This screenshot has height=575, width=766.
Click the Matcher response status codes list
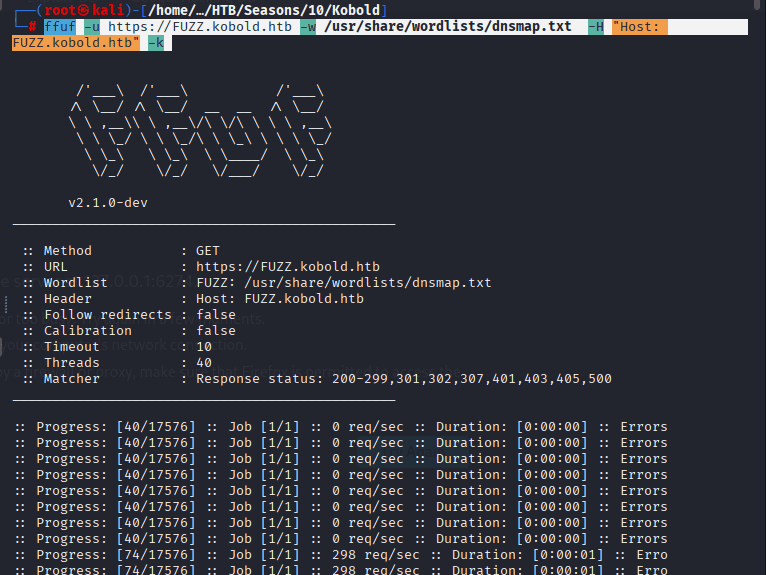pyautogui.click(x=404, y=379)
